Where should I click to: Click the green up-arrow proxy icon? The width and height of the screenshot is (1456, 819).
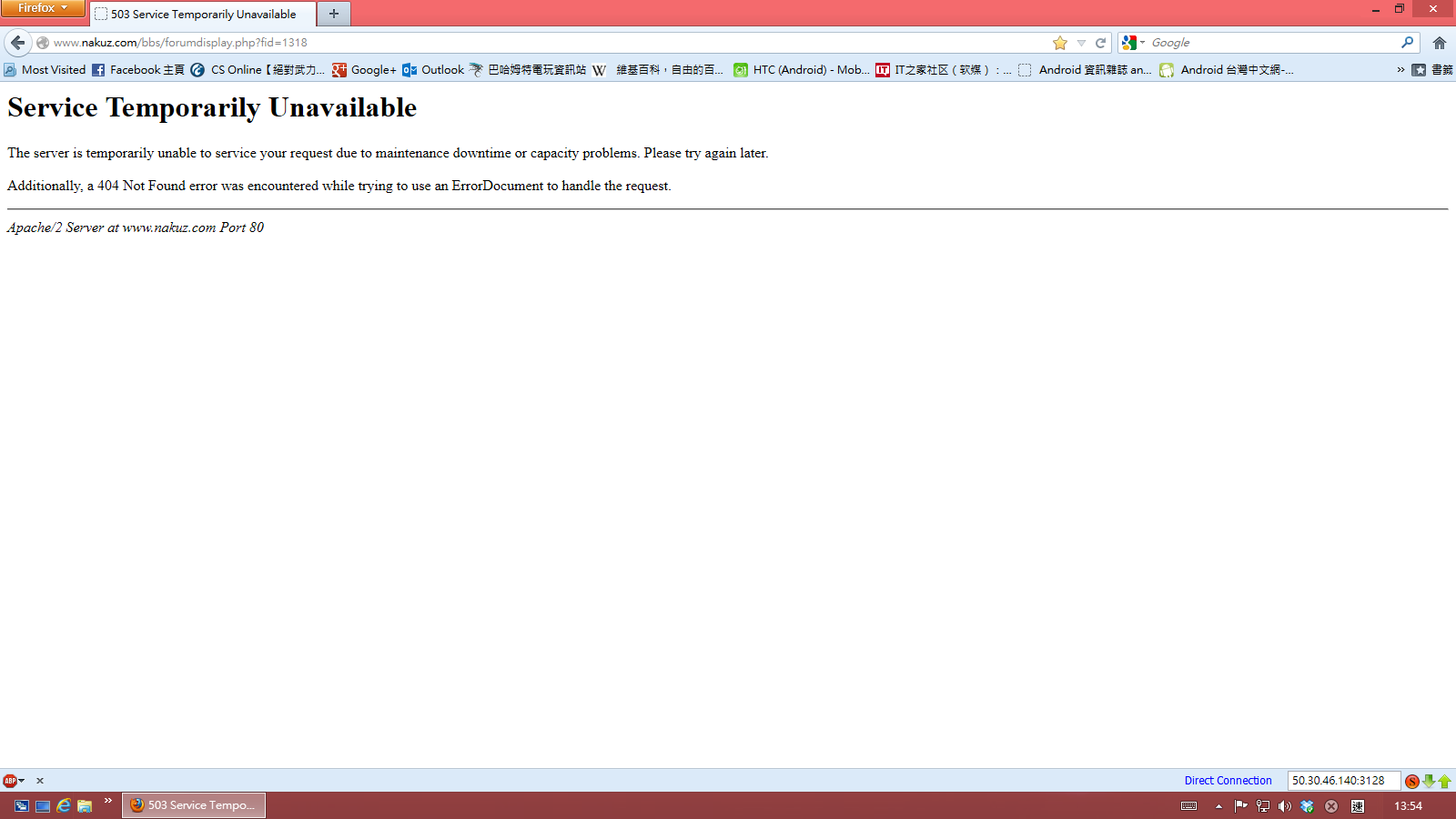[x=1444, y=781]
